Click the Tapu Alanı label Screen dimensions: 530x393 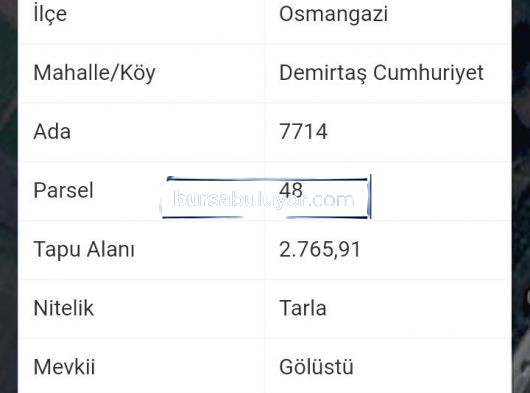84,249
